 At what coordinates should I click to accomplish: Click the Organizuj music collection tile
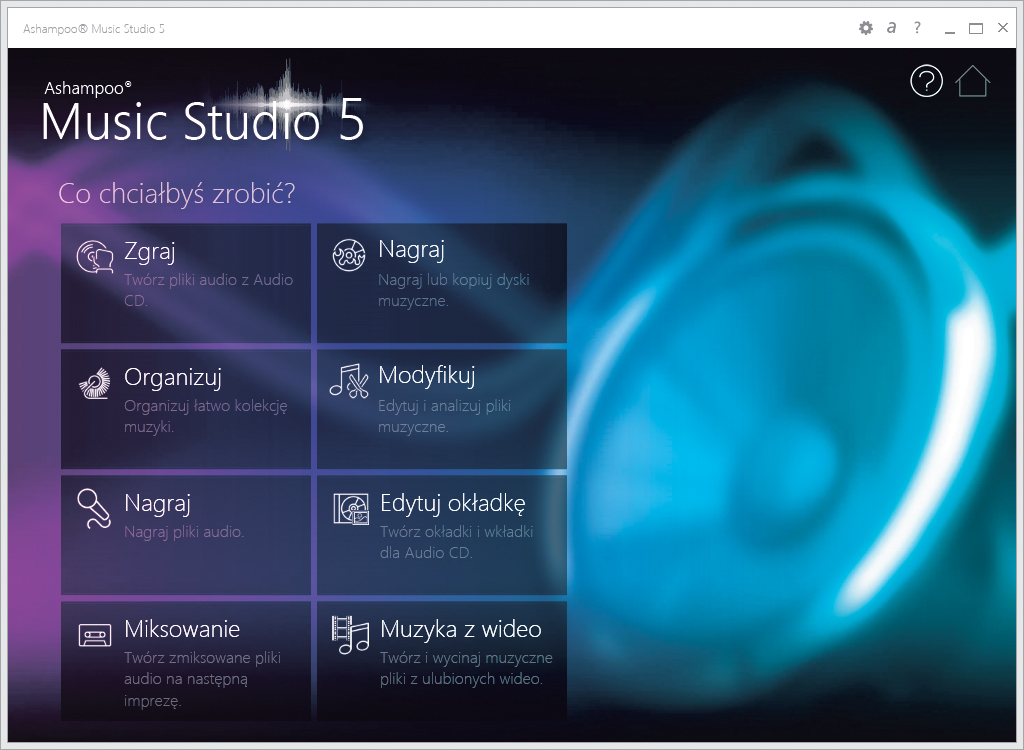185,408
